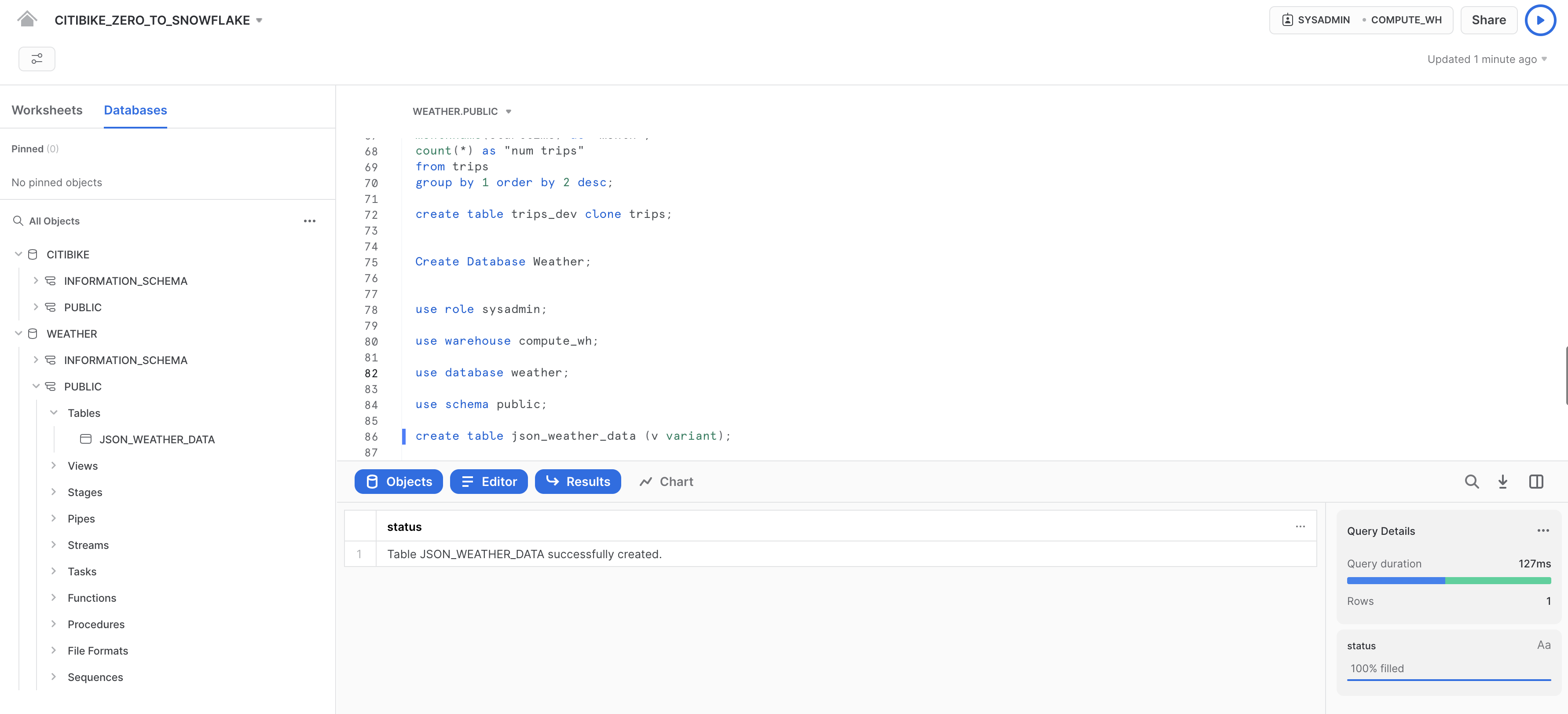Open the filters settings icon

(37, 59)
